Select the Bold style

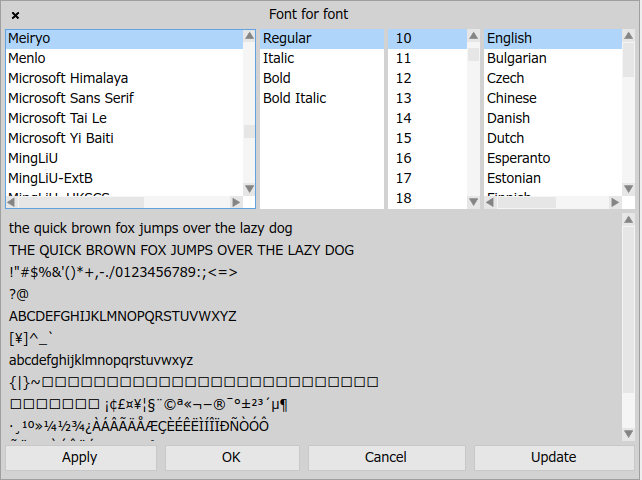coord(322,78)
